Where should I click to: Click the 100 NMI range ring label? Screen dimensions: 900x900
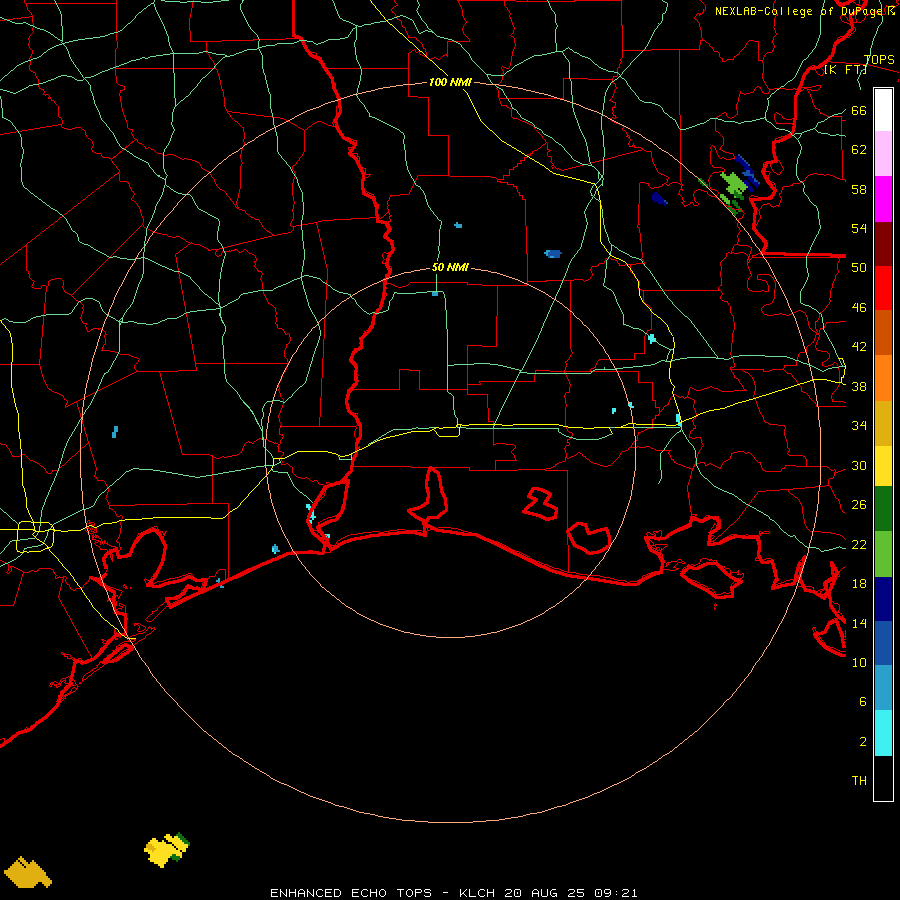tap(450, 83)
